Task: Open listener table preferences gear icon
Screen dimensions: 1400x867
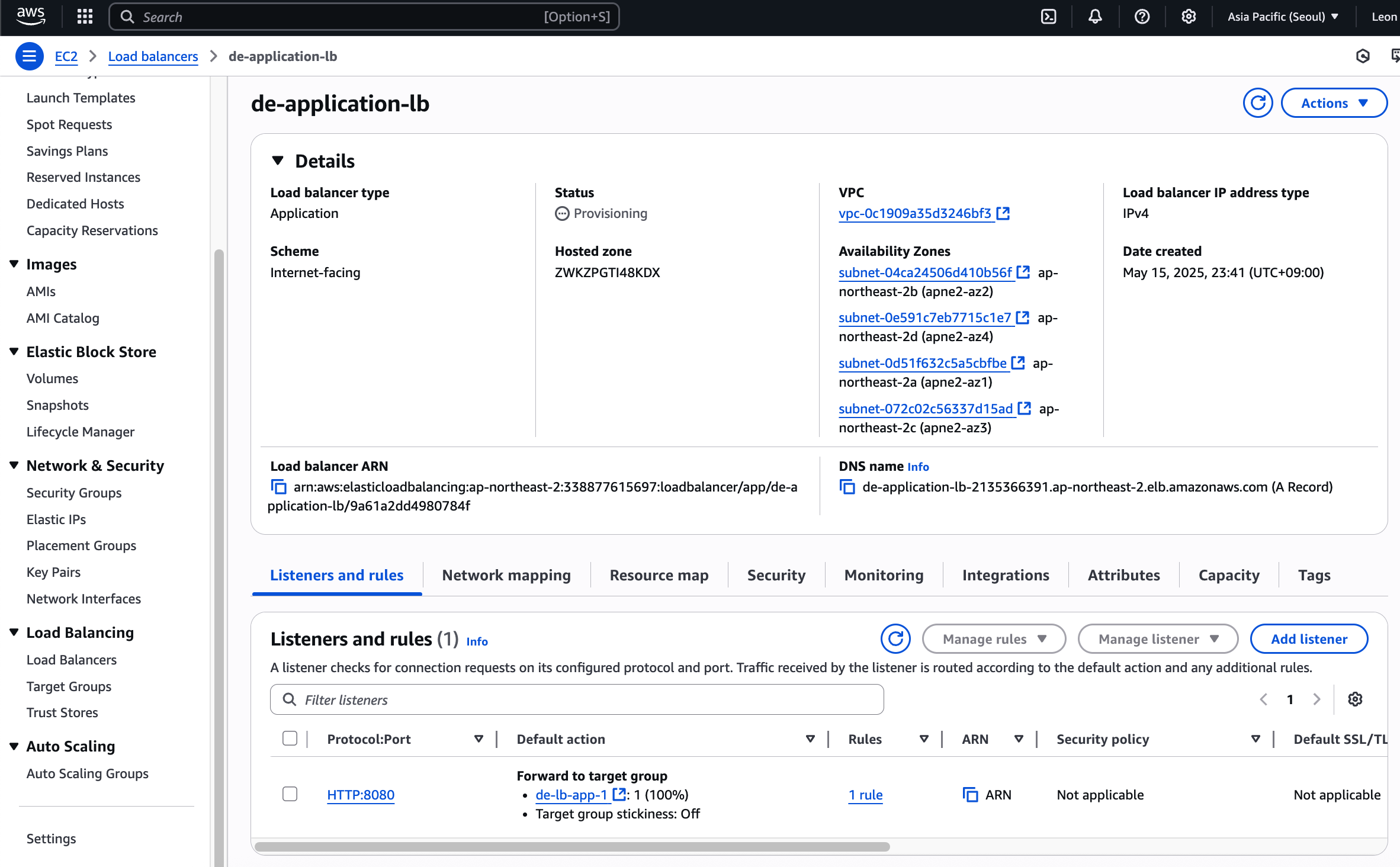Action: pyautogui.click(x=1355, y=699)
